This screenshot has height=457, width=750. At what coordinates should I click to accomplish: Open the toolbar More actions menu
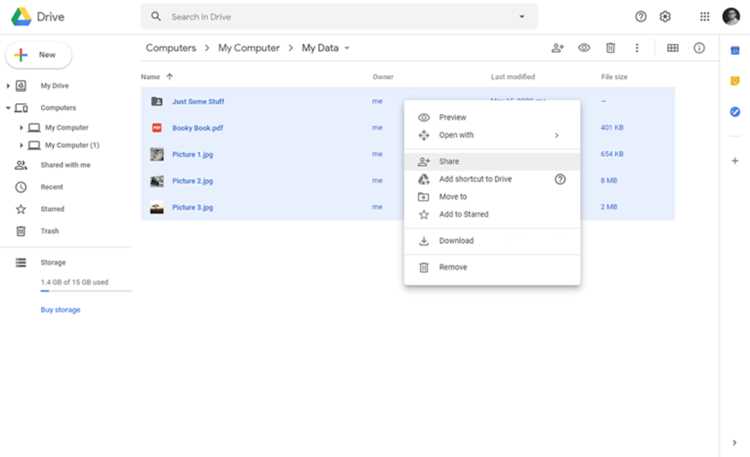(x=637, y=48)
